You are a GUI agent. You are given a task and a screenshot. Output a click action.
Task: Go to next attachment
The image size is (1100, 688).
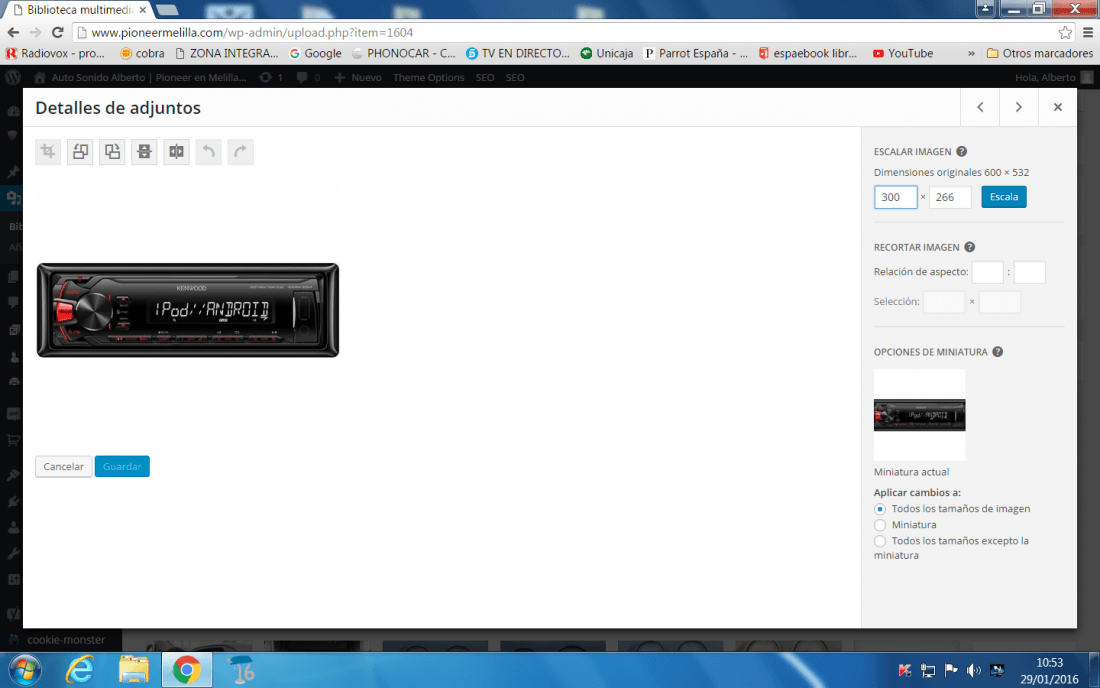pyautogui.click(x=1019, y=107)
